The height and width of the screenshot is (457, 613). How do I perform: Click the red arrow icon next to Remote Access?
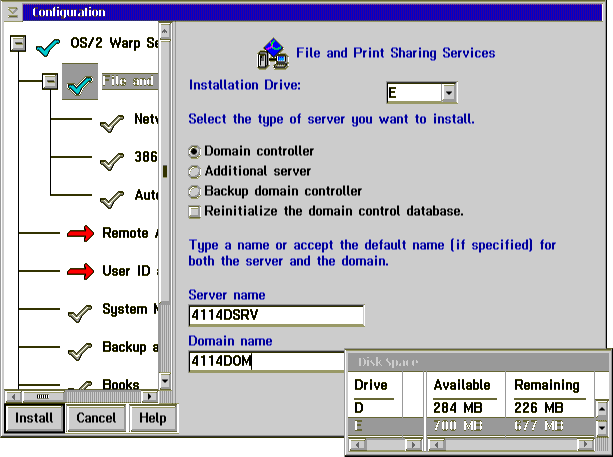(x=80, y=233)
